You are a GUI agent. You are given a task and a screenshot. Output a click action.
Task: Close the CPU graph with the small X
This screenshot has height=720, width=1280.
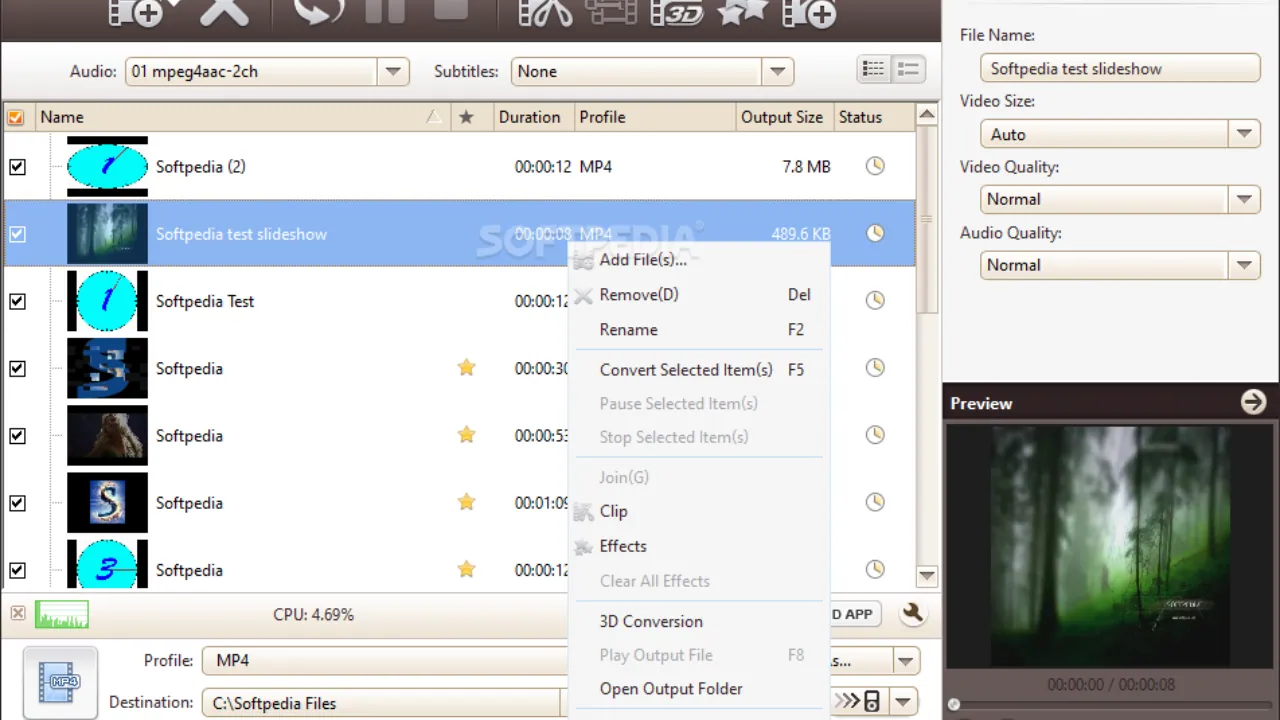point(18,613)
